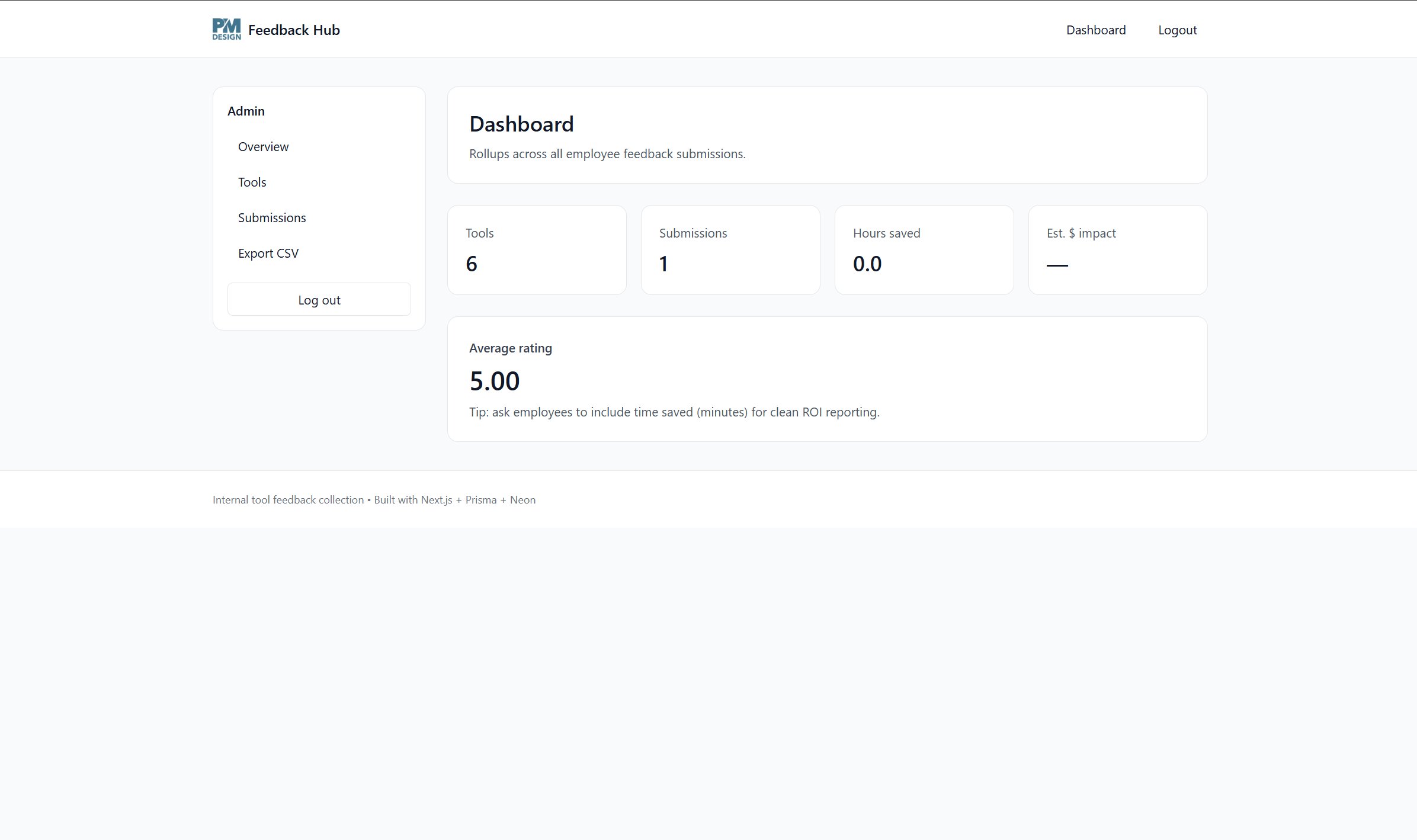Open the Overview section in the Admin sidebar
The width and height of the screenshot is (1417, 840).
(263, 146)
